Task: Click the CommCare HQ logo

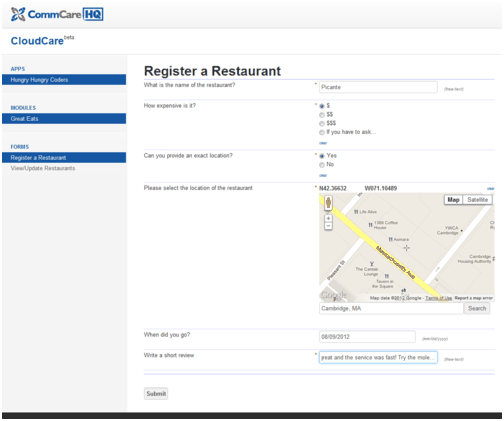Action: tap(57, 14)
